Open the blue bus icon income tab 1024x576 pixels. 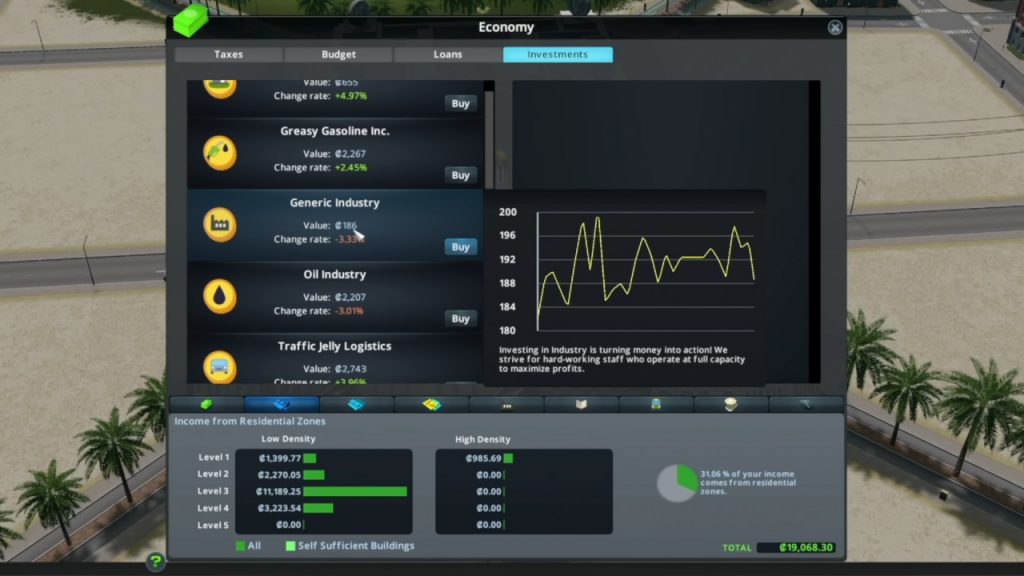point(656,404)
